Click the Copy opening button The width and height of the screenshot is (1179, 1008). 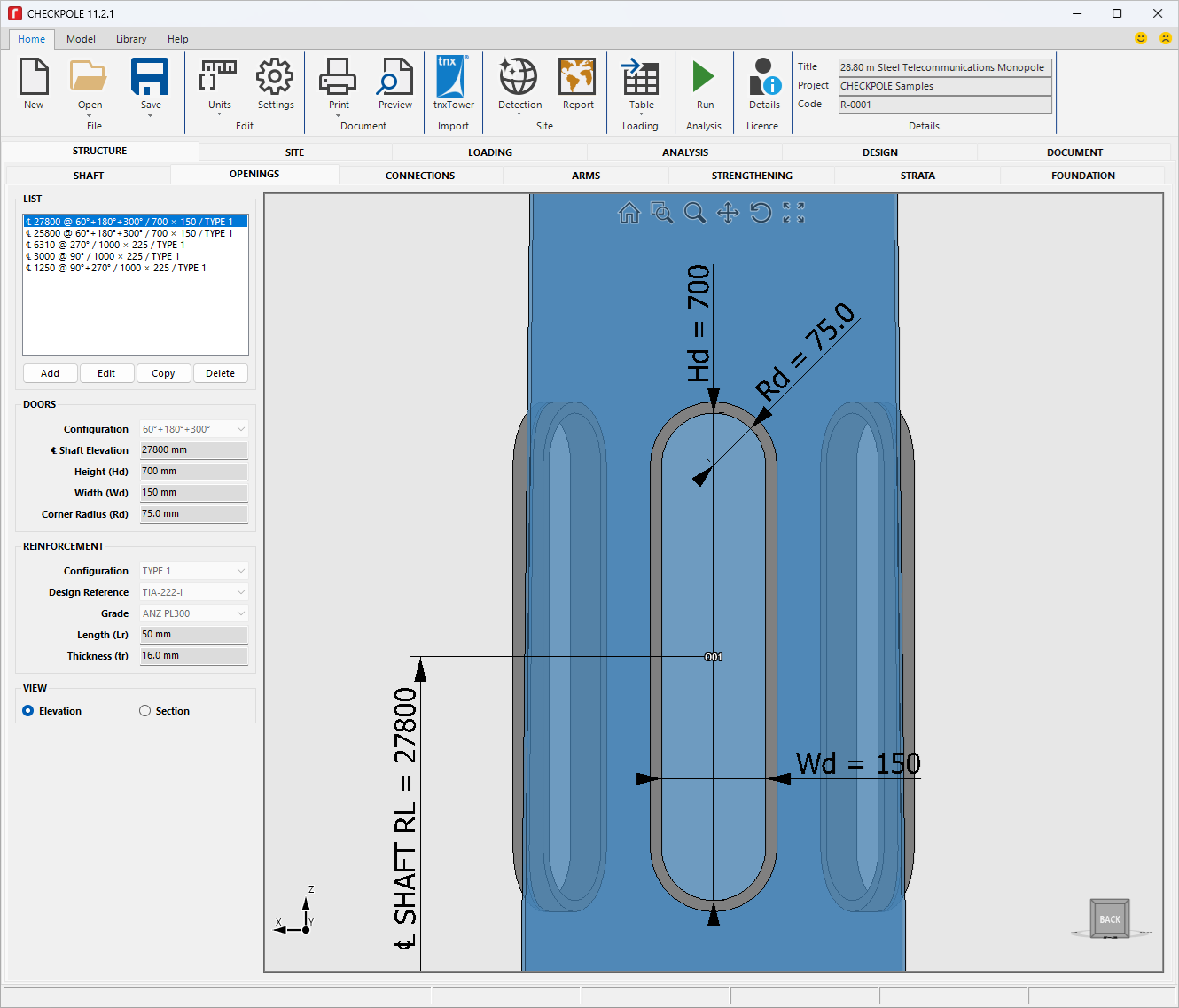[x=163, y=373]
